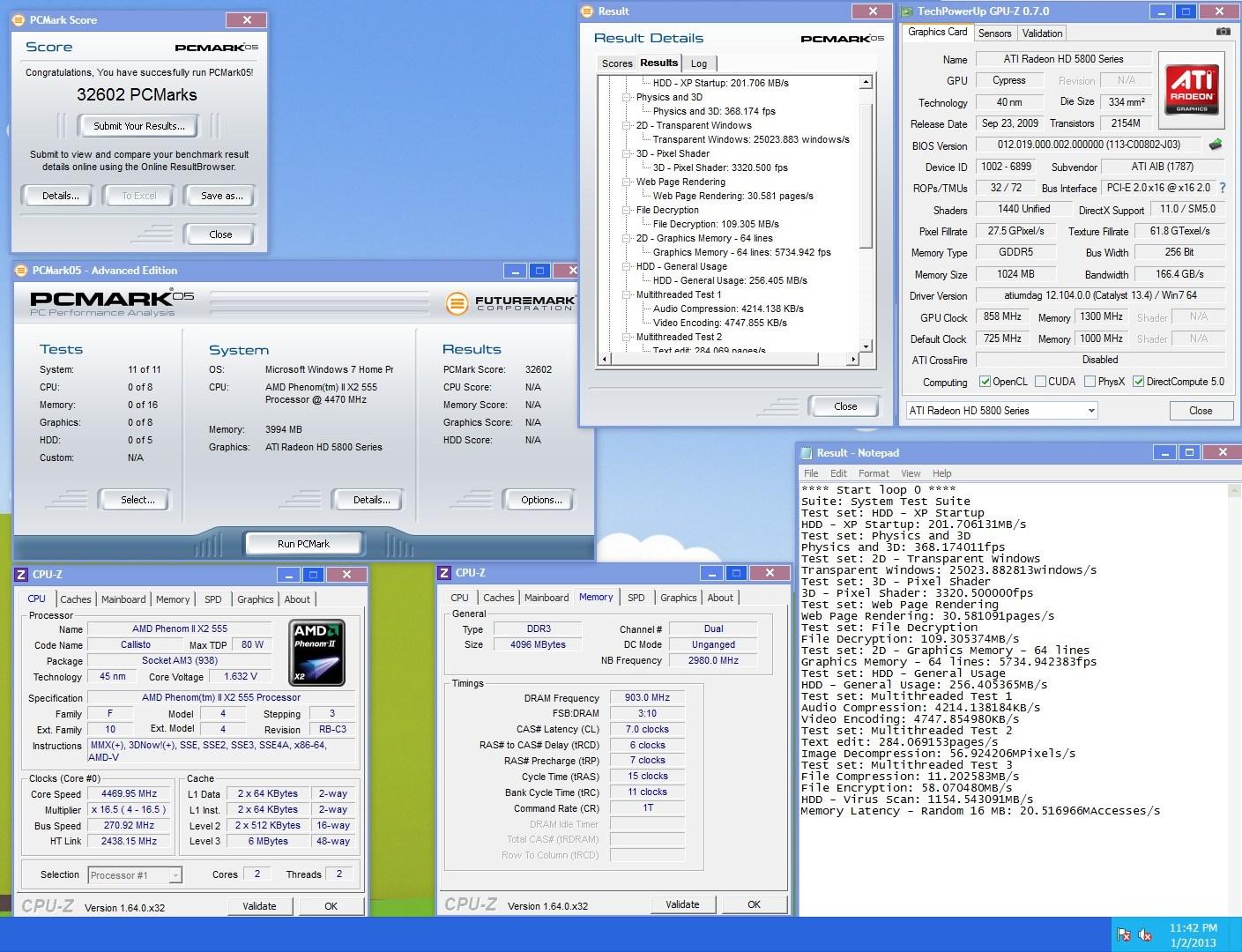The width and height of the screenshot is (1242, 952).
Task: Click the 32602 PCMarks score text
Action: coord(137,94)
